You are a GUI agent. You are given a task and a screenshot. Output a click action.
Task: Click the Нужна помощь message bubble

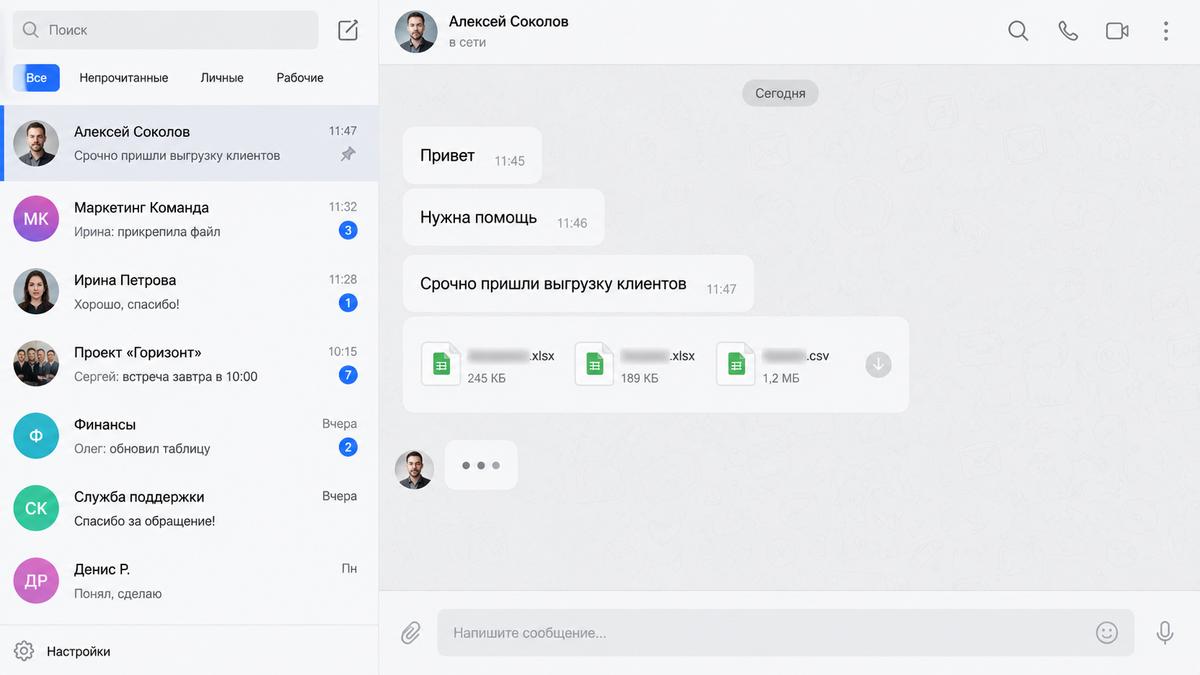(x=503, y=218)
